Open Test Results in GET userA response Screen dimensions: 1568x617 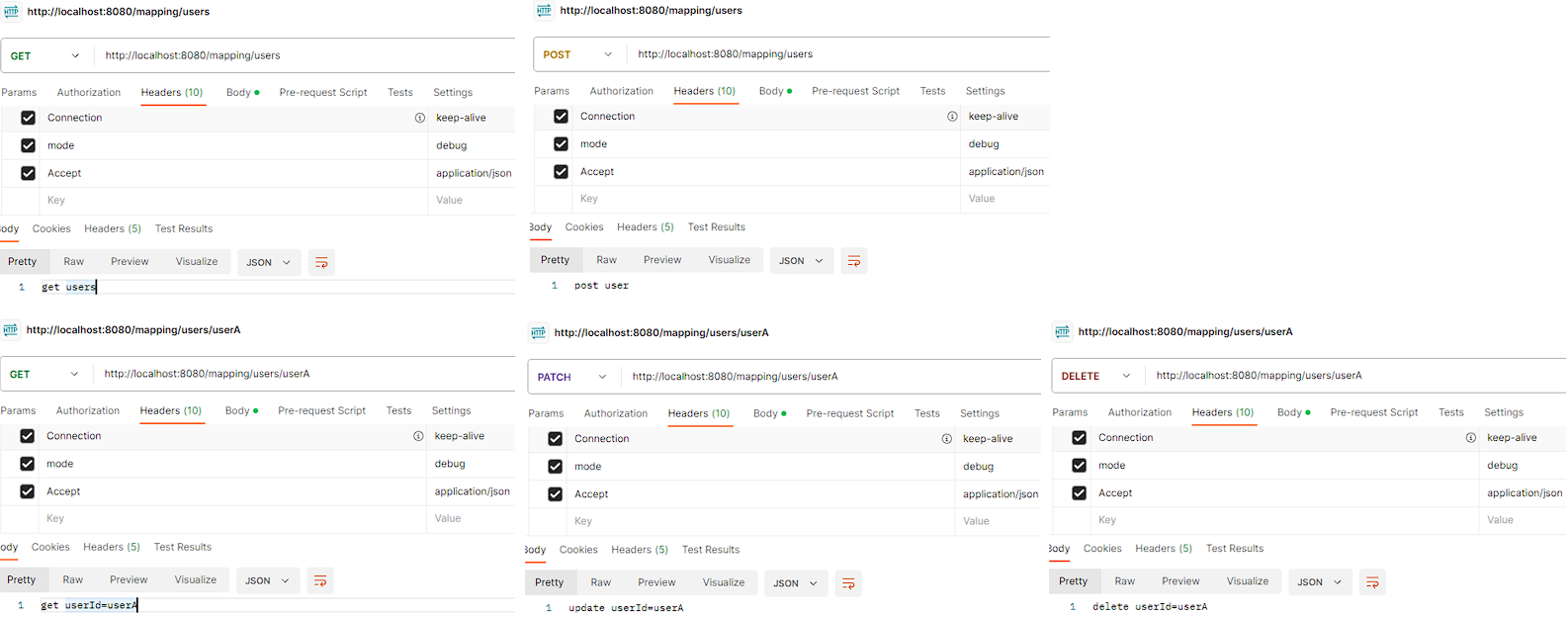(x=183, y=548)
